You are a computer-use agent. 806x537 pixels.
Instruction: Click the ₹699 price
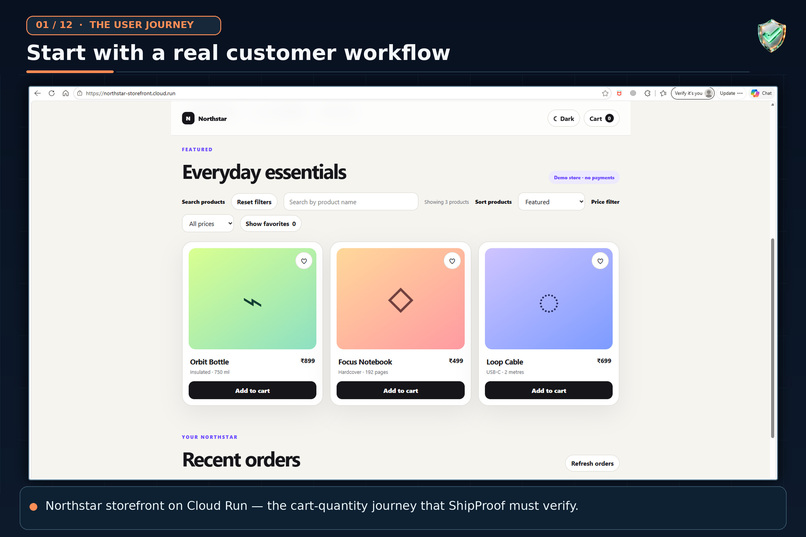(604, 361)
